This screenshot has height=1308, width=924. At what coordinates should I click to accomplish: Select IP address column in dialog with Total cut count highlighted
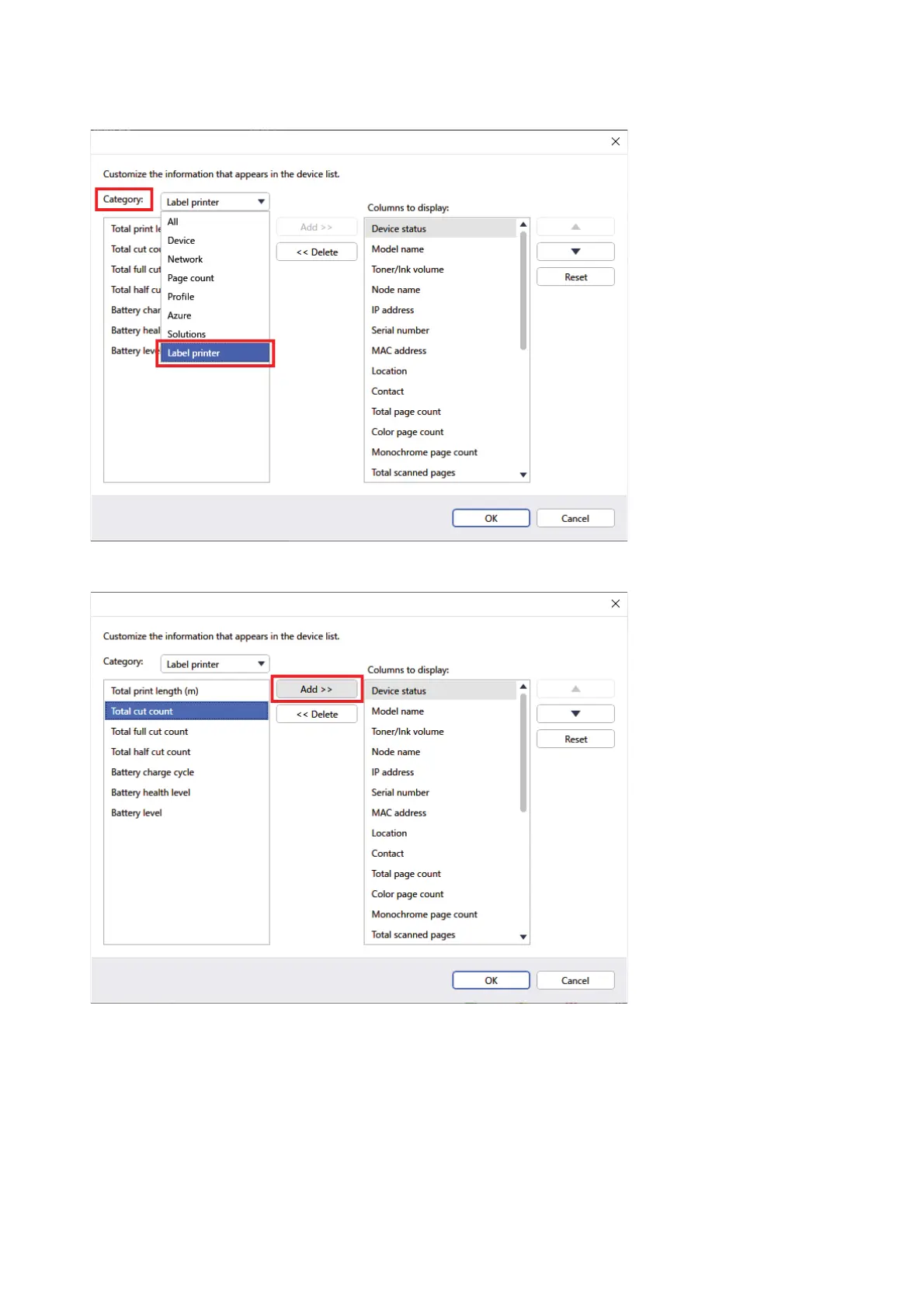tap(441, 771)
